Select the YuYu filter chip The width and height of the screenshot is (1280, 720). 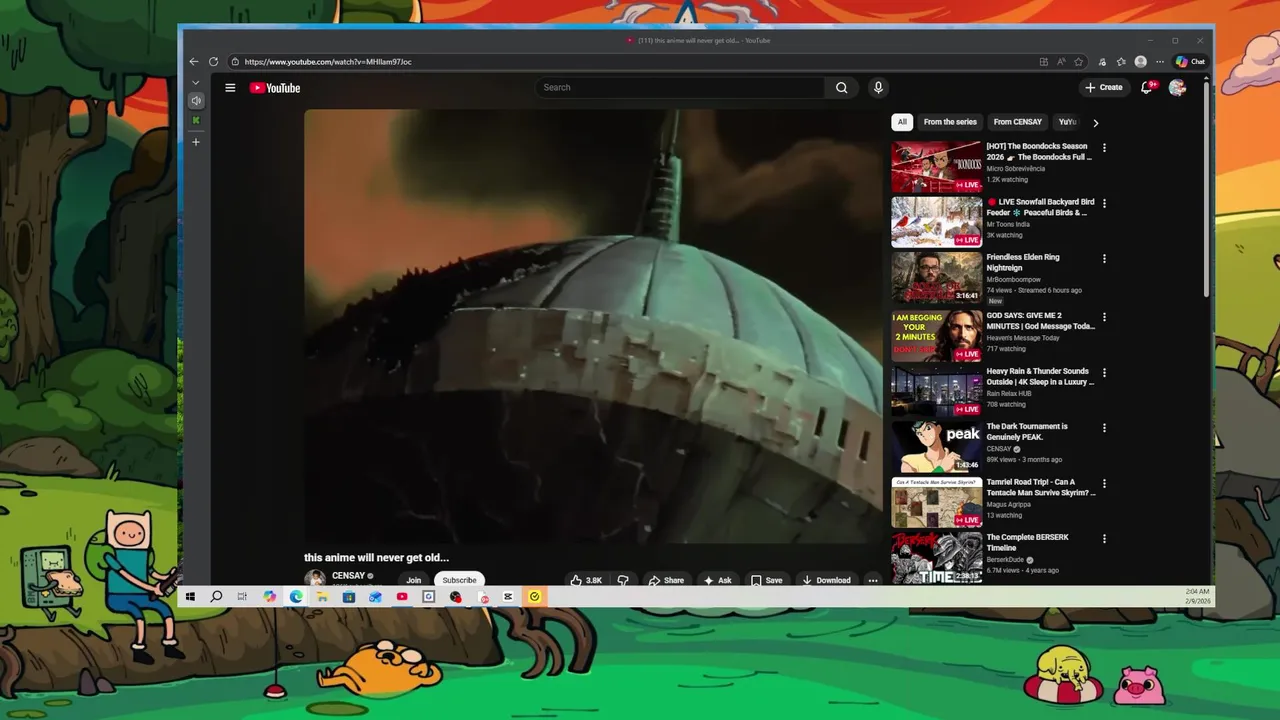tap(1067, 122)
